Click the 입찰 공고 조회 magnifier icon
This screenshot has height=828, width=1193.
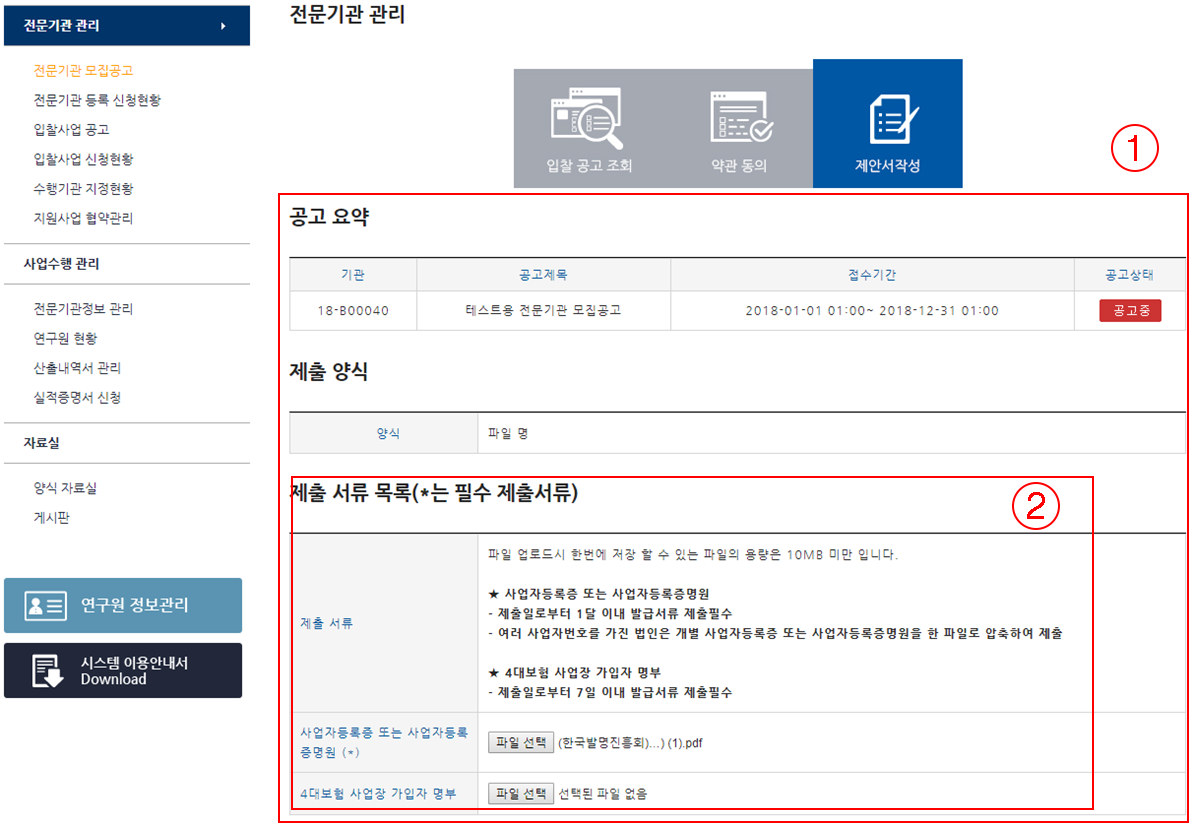point(587,119)
